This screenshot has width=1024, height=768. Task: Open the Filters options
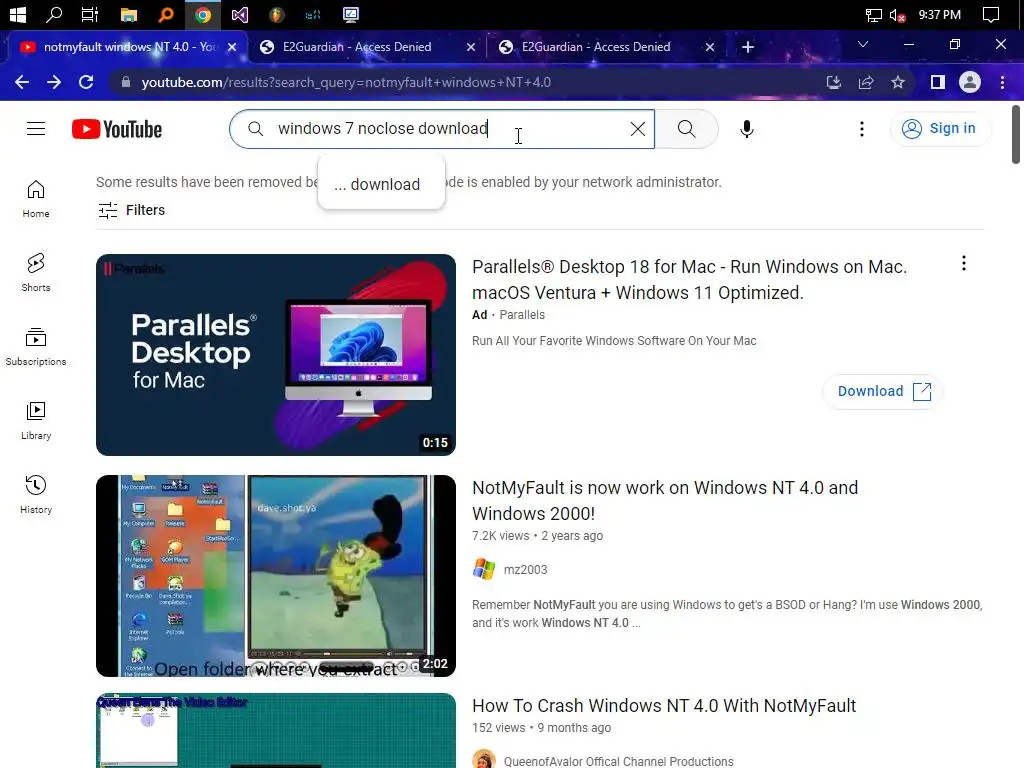tap(131, 210)
